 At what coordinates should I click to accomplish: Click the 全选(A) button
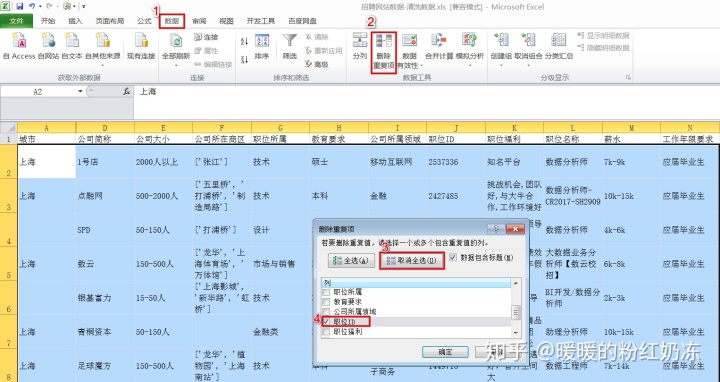352,260
